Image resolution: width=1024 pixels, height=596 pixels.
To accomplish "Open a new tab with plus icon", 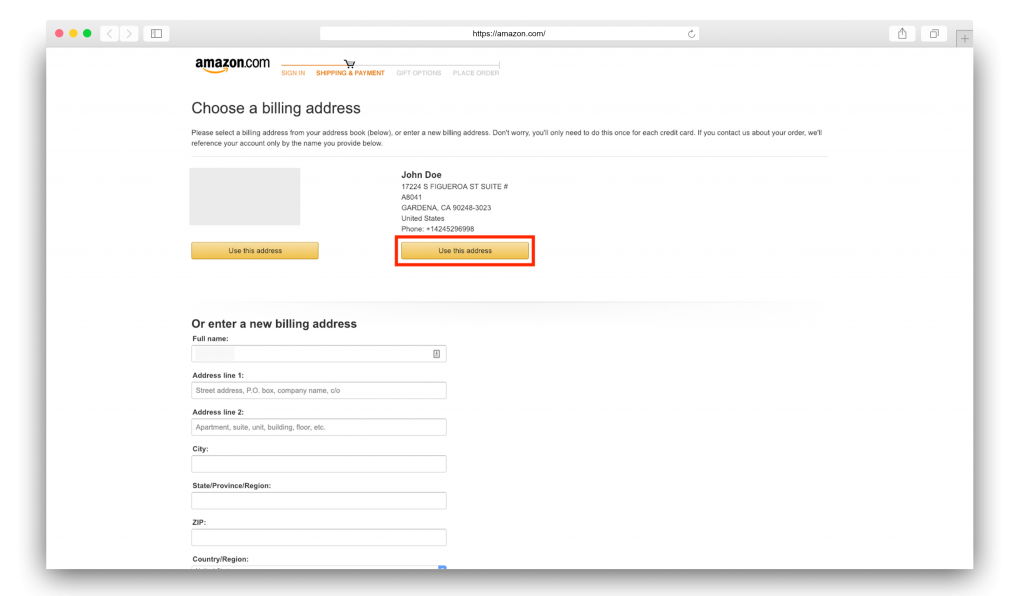I will tap(965, 39).
